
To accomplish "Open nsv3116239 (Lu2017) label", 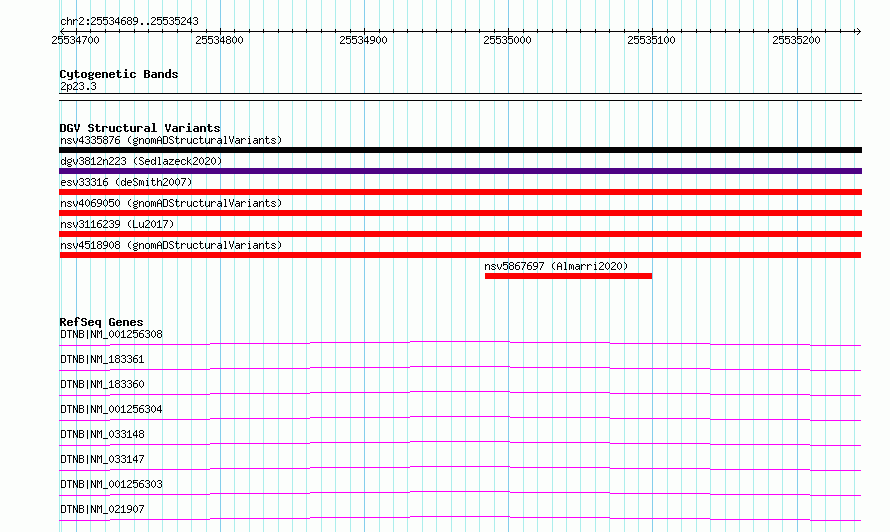I will [x=117, y=224].
